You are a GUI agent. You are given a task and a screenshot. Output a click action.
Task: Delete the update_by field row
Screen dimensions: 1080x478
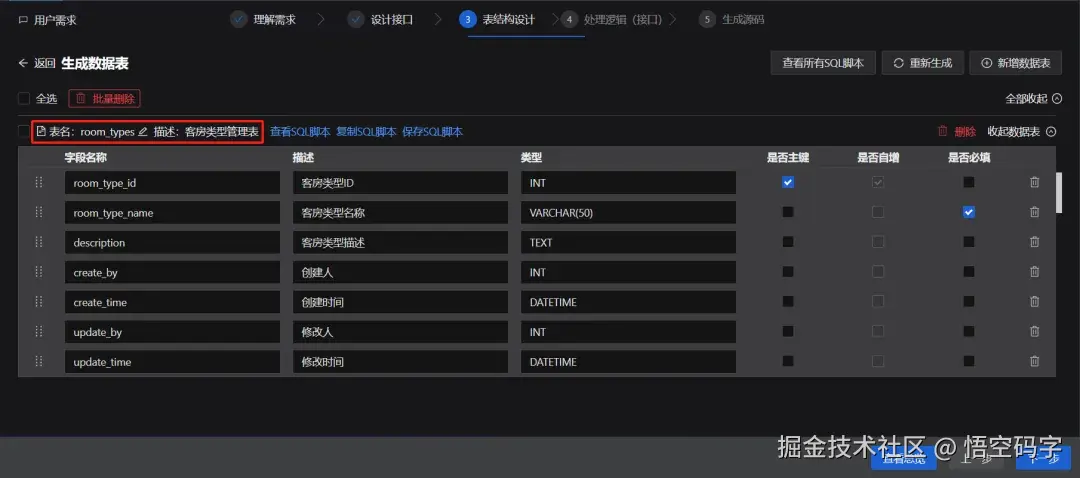(x=1034, y=331)
